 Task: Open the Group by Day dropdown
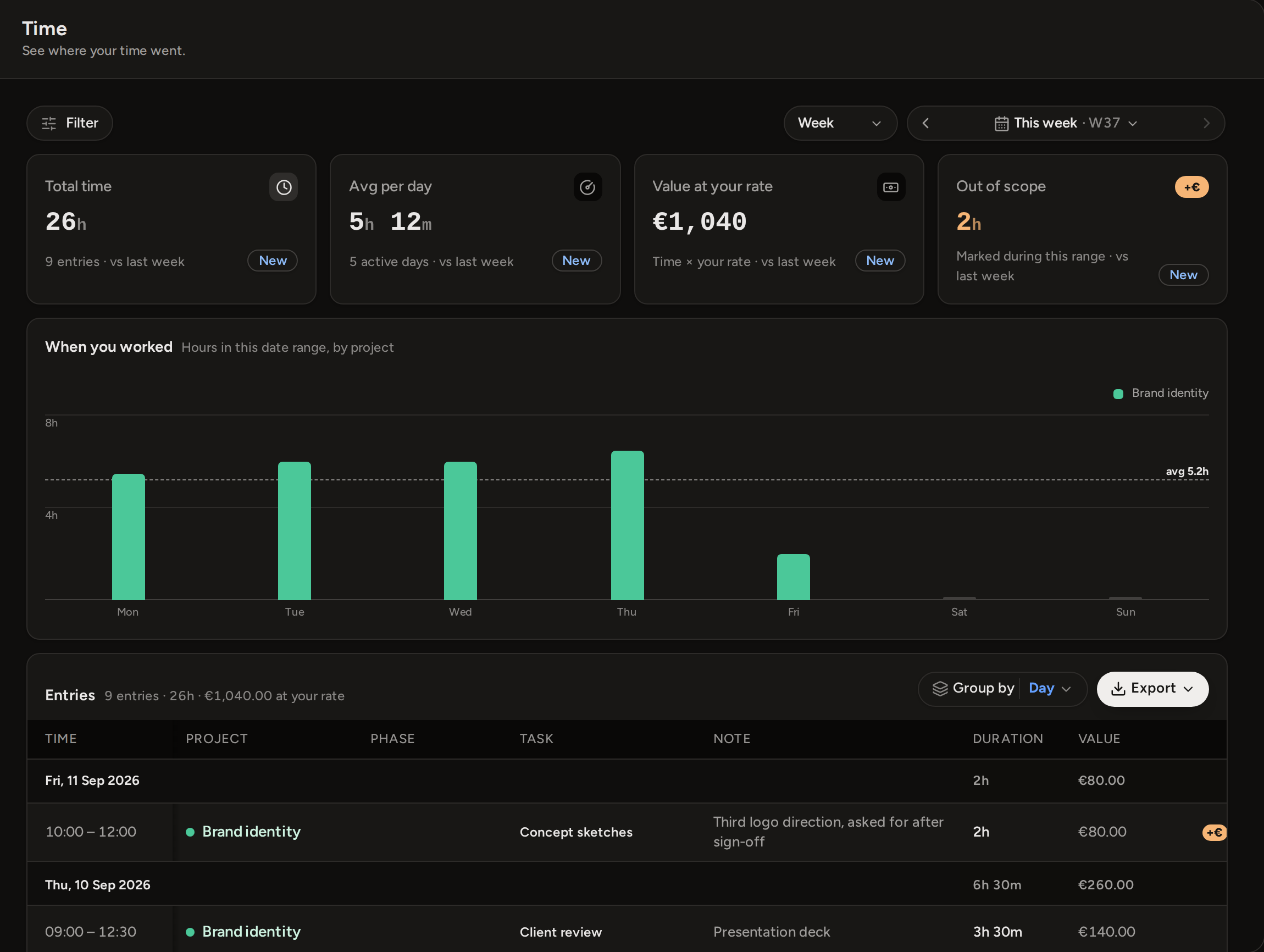click(1002, 689)
